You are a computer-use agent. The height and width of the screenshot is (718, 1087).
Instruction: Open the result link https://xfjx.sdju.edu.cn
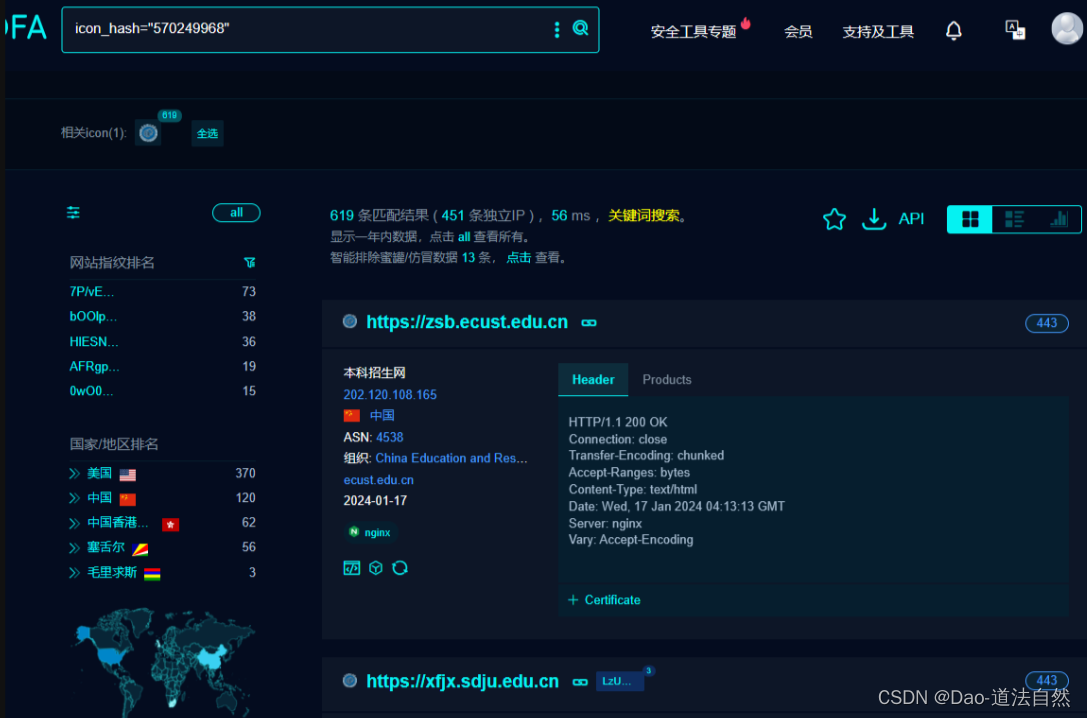coord(462,681)
